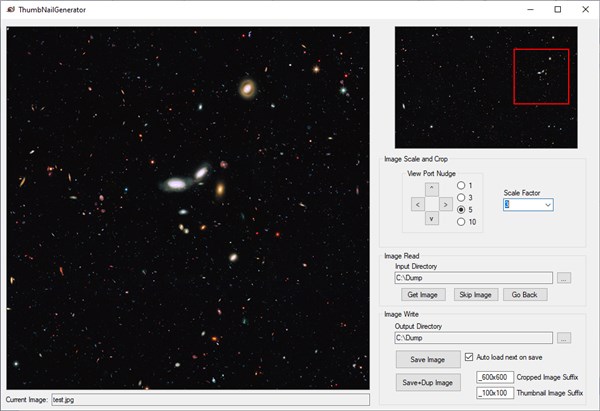Viewport: 600px width, 411px height.
Task: Nudge the view port right
Action: 446,204
